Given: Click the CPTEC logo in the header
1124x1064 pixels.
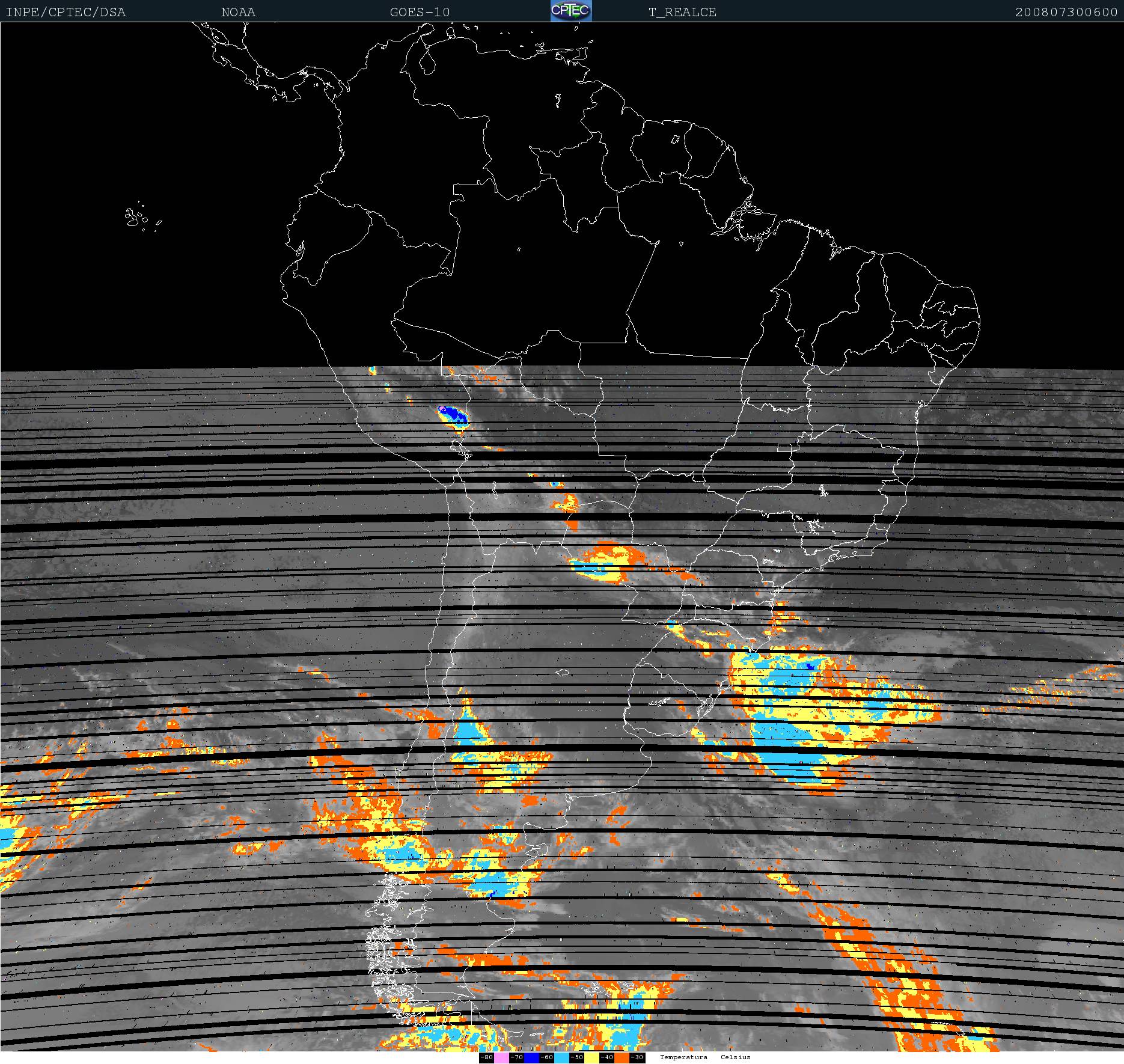Looking at the screenshot, I should point(571,11).
